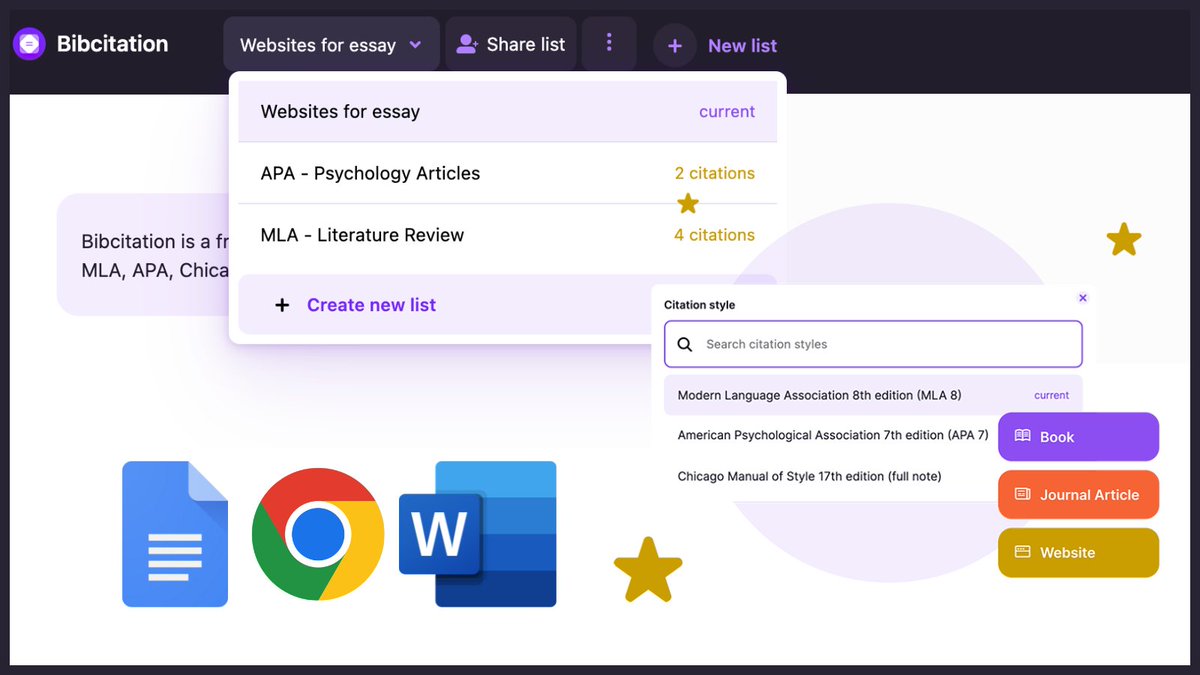Close the Citation style panel
This screenshot has height=675, width=1200.
(1083, 298)
